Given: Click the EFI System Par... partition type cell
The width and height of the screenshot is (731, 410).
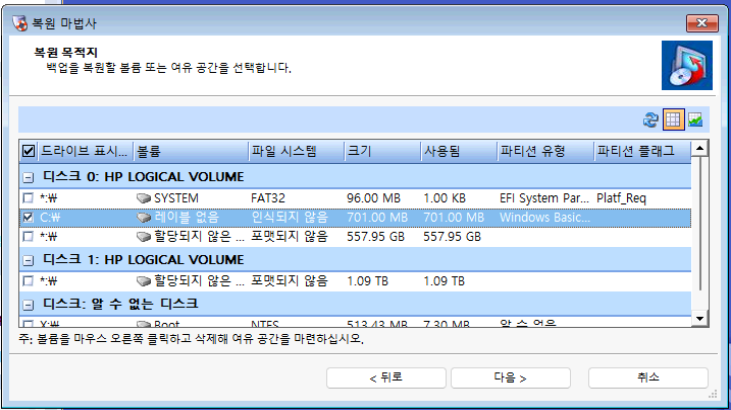Looking at the screenshot, I should 544,198.
